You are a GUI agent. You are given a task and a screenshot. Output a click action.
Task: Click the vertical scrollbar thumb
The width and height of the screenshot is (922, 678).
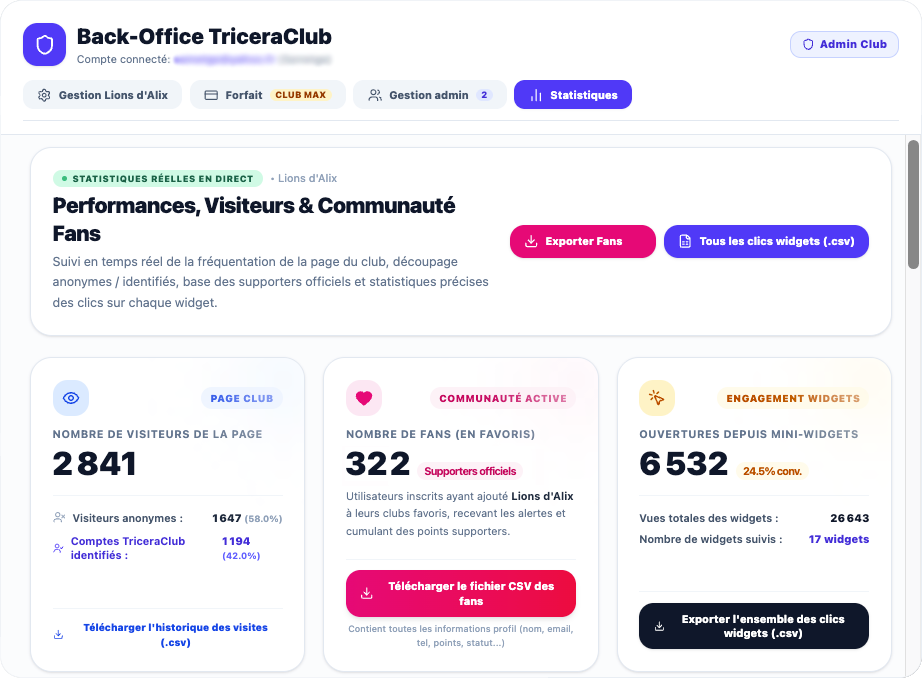(913, 204)
